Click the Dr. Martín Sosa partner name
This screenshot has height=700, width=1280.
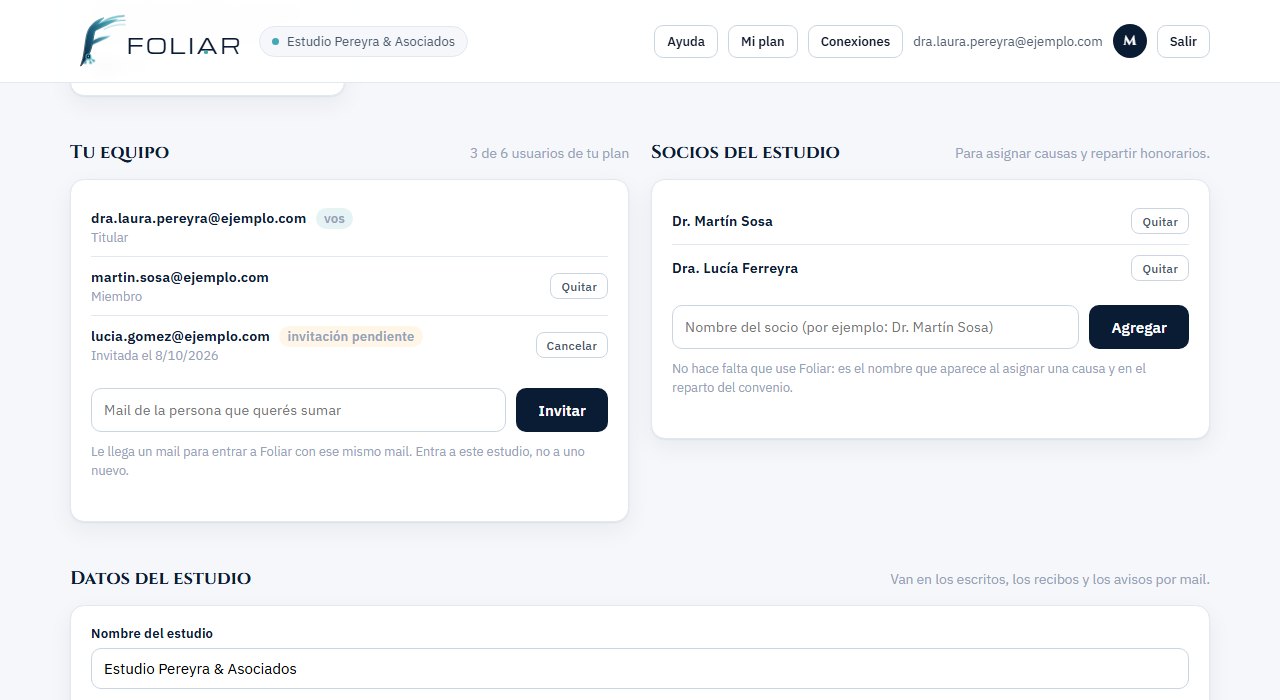722,221
